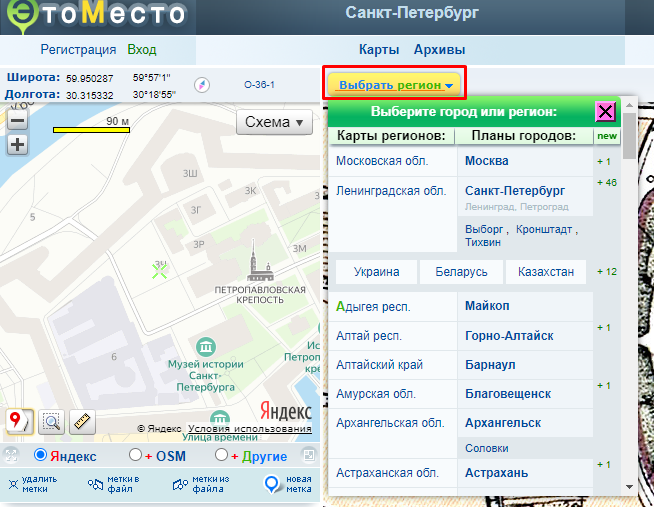Open Яндекс Условия использования link
This screenshot has height=507, width=654.
[x=249, y=429]
